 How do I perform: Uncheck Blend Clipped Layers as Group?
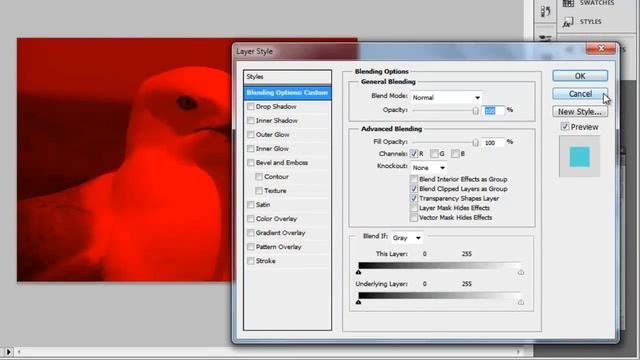(x=413, y=189)
